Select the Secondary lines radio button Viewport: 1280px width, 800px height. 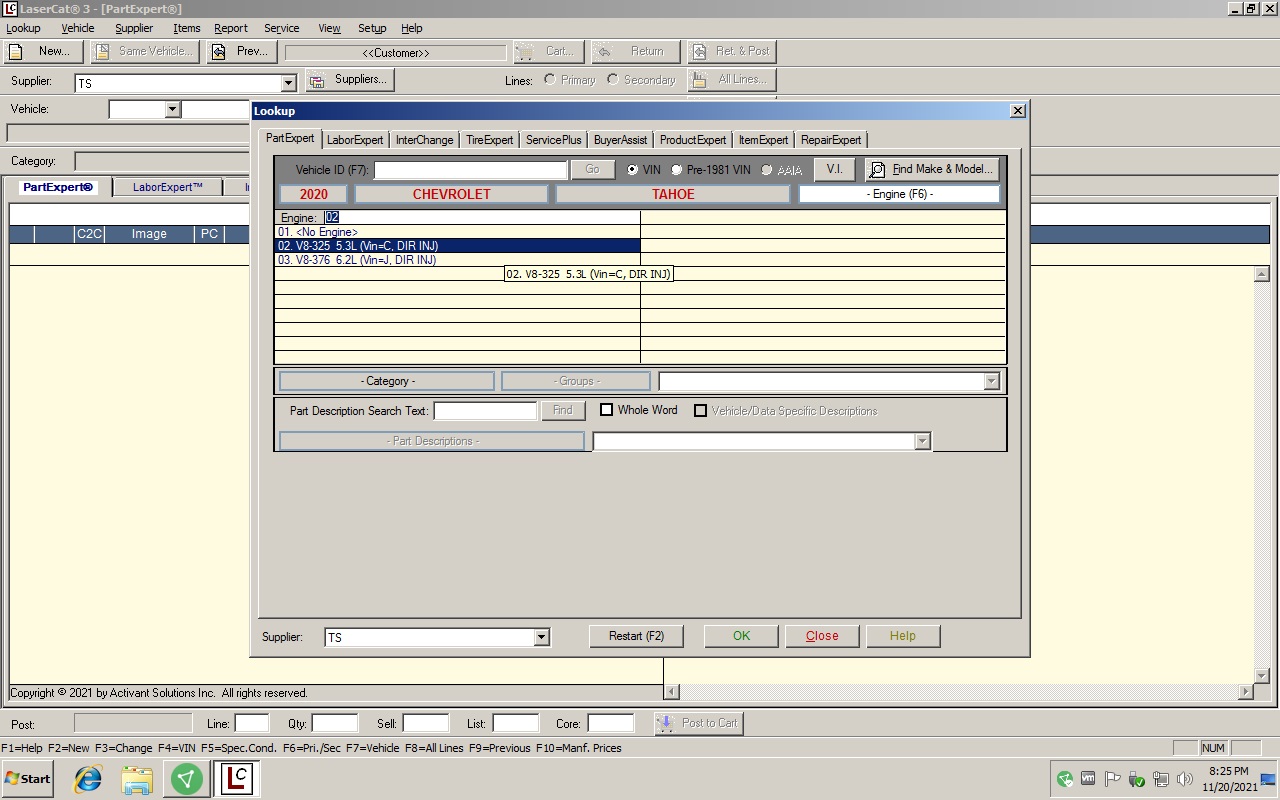point(613,79)
